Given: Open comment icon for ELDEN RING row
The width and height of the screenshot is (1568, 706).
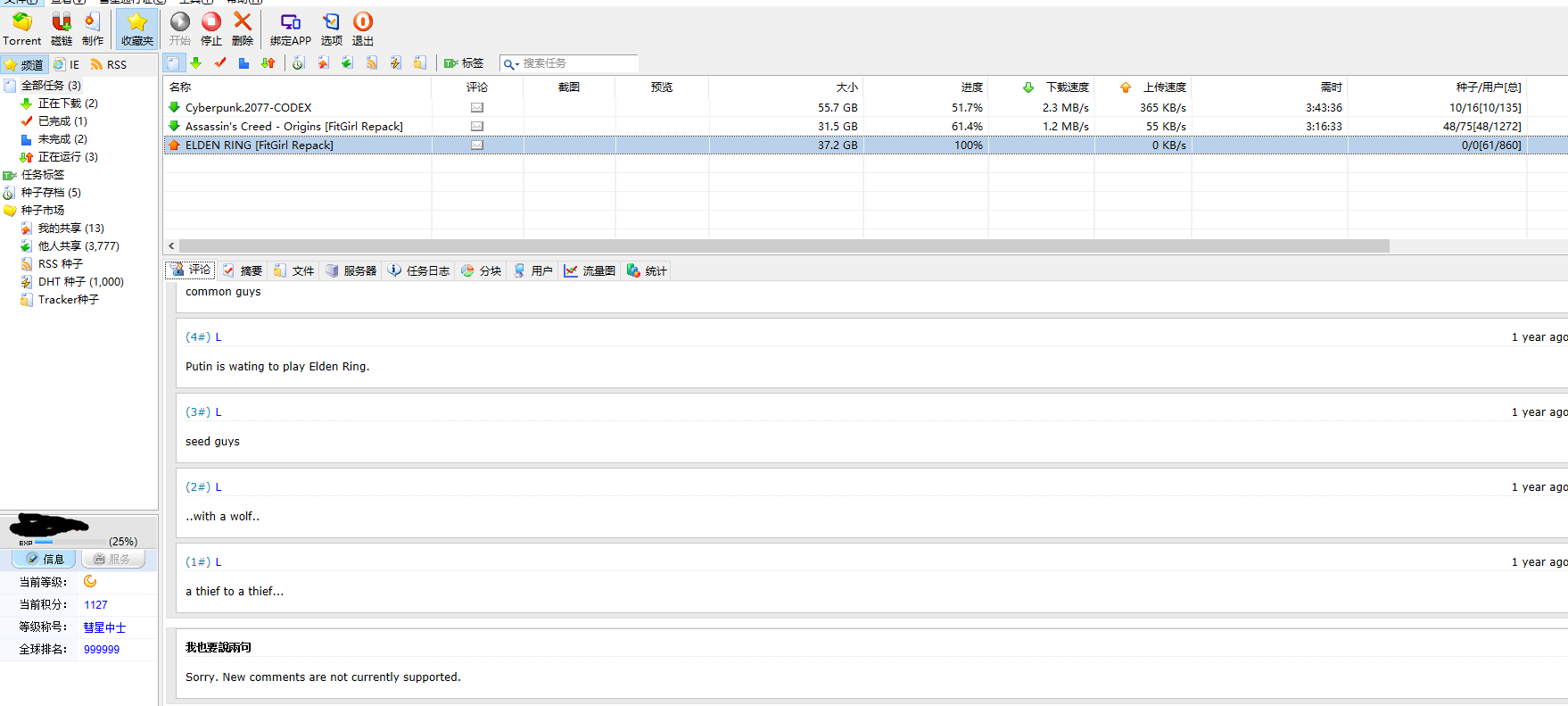Looking at the screenshot, I should 477,145.
